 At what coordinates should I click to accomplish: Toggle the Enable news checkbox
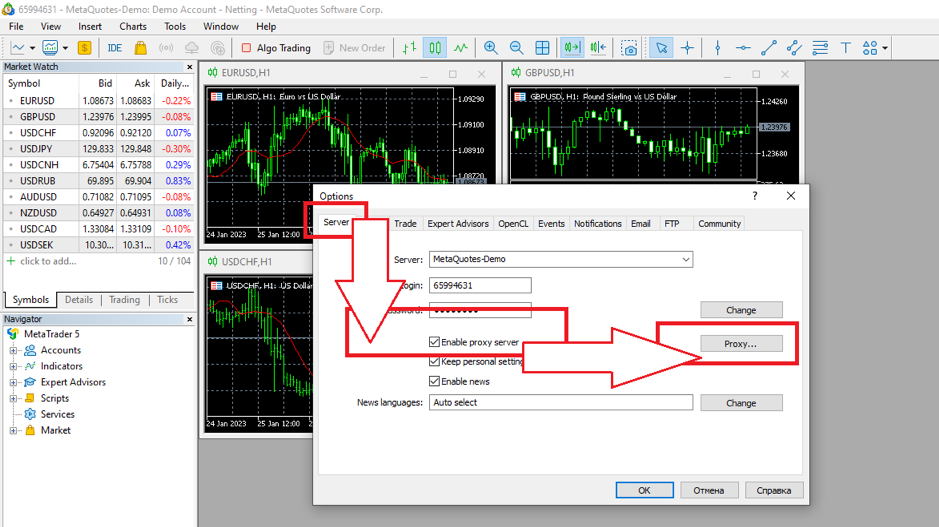[435, 381]
